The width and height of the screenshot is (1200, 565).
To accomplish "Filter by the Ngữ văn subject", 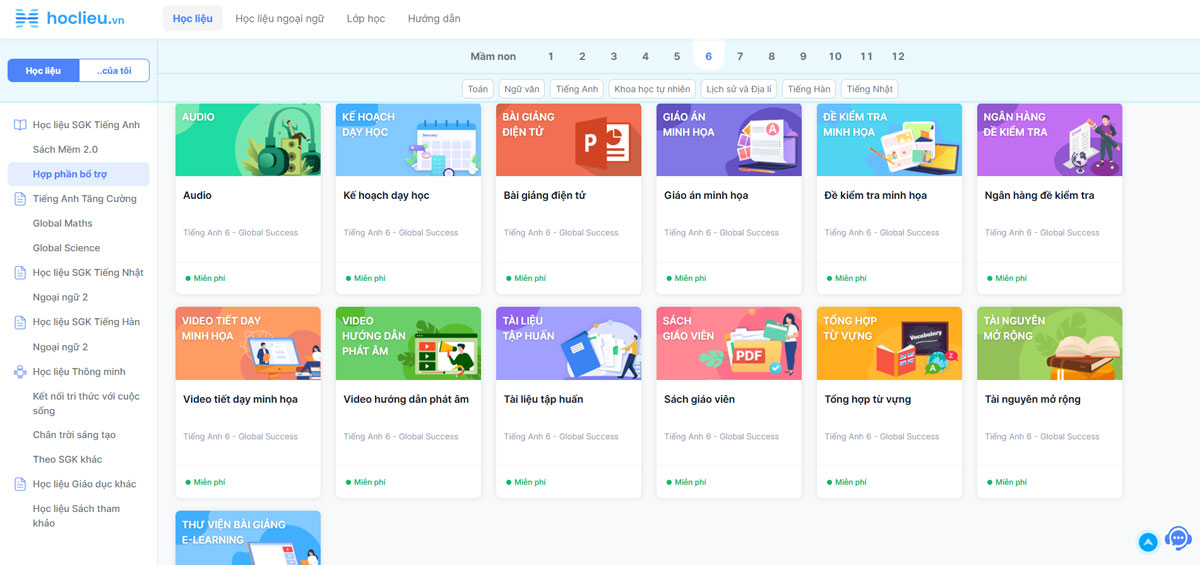I will pos(522,89).
